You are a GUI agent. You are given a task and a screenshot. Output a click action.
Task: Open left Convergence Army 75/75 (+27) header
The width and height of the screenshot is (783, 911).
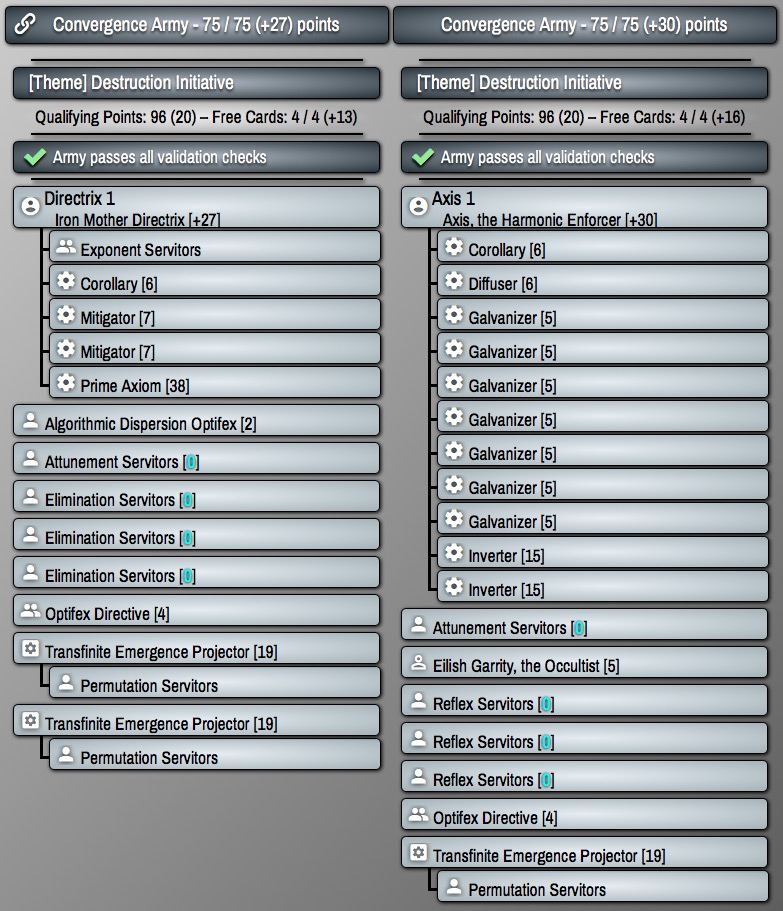coord(197,25)
